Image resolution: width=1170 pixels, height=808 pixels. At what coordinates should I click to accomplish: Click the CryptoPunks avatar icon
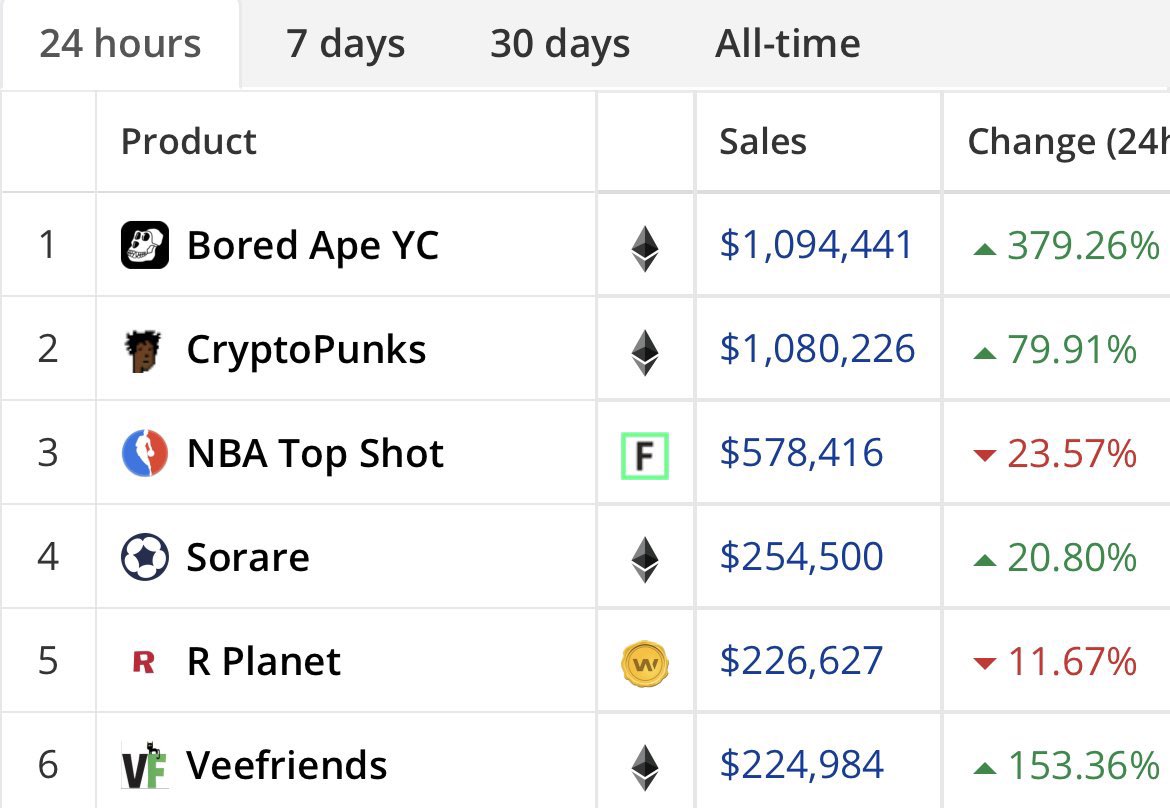(144, 350)
